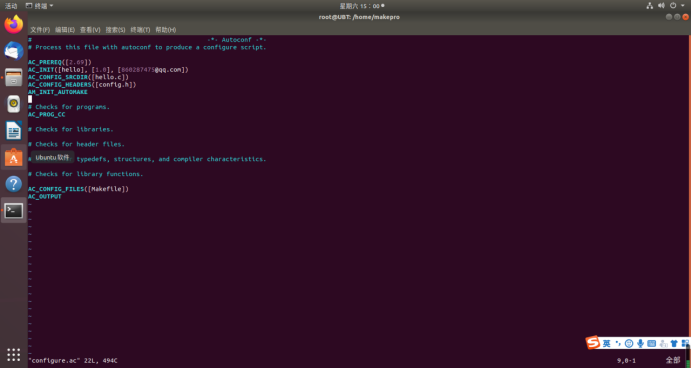Screen dimensions: 691x368
Task: Open the 编辑(E) menu
Action: click(65, 30)
